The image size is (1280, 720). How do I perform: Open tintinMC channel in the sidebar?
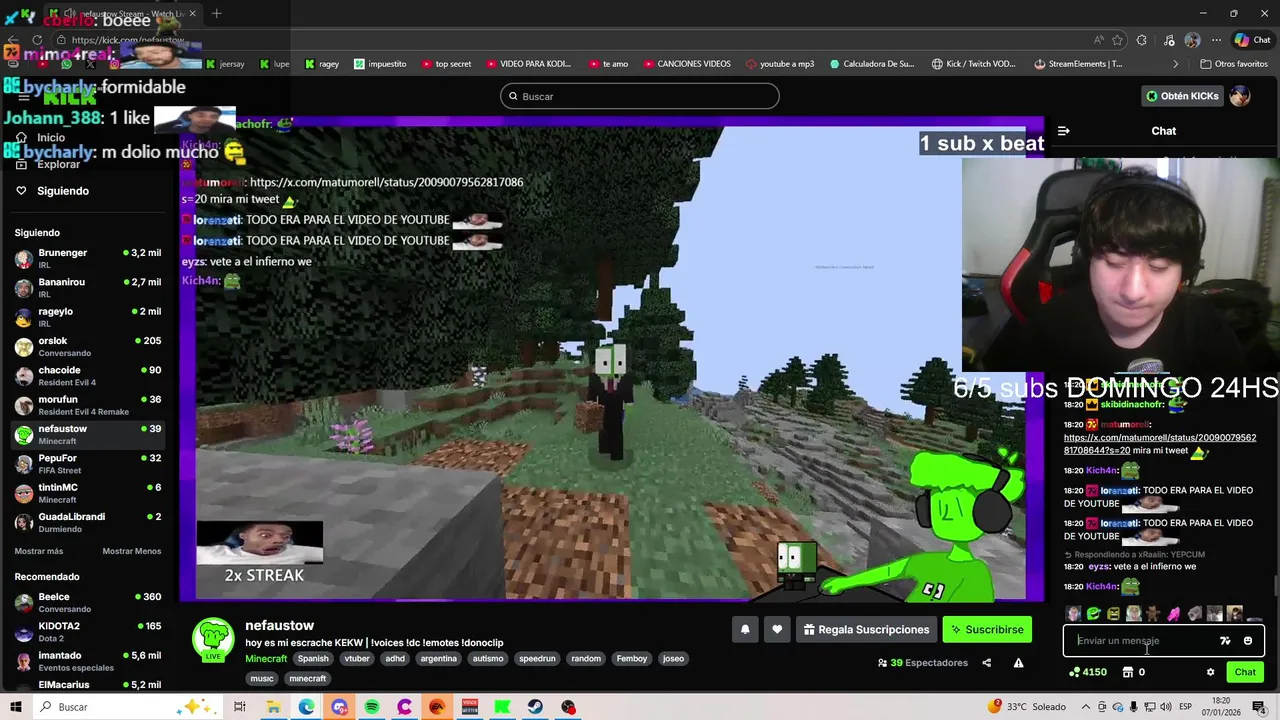click(x=88, y=493)
